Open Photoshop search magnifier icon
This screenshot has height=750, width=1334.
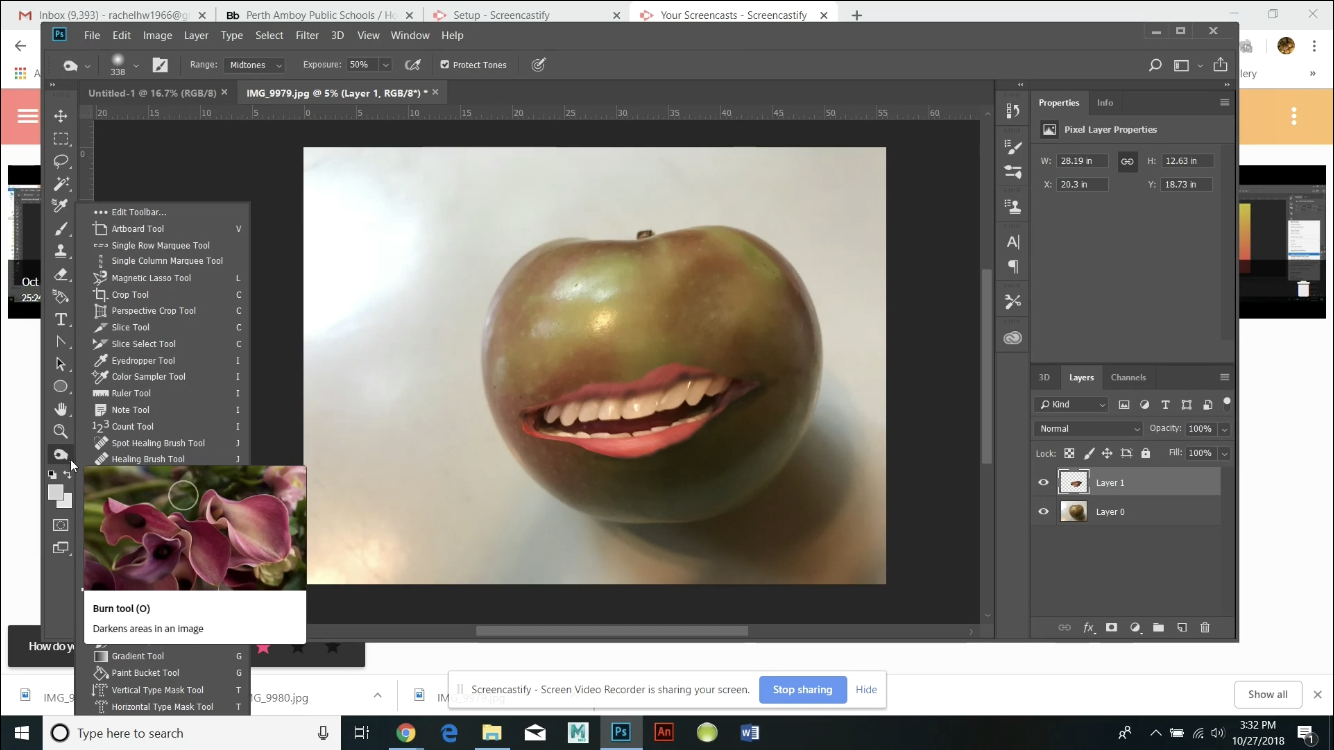point(1155,65)
